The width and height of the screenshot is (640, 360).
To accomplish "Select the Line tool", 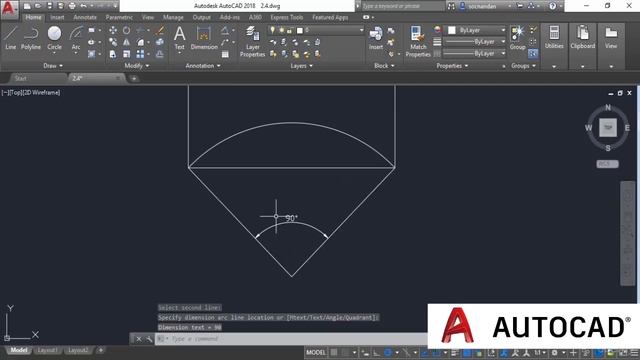I will pyautogui.click(x=11, y=38).
